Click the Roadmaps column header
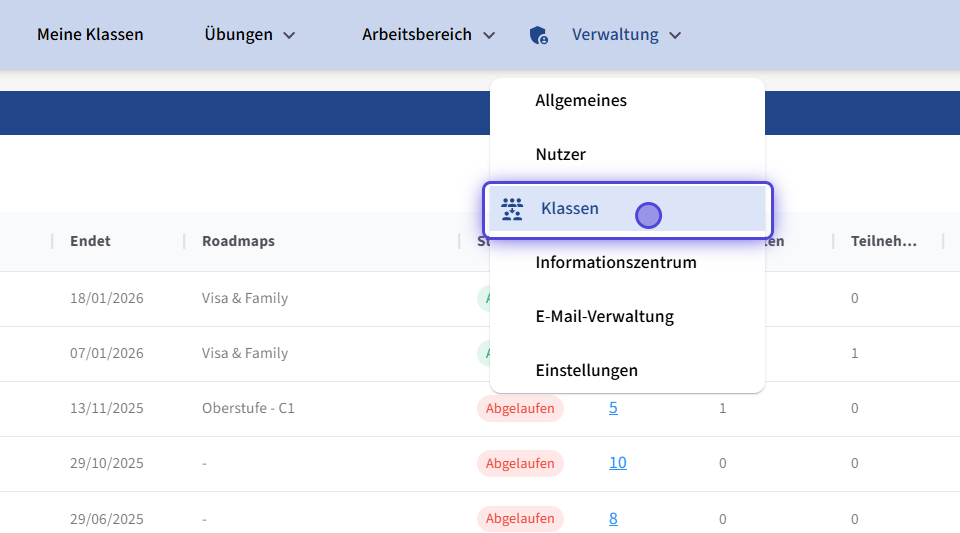The height and width of the screenshot is (533, 960). tap(238, 241)
